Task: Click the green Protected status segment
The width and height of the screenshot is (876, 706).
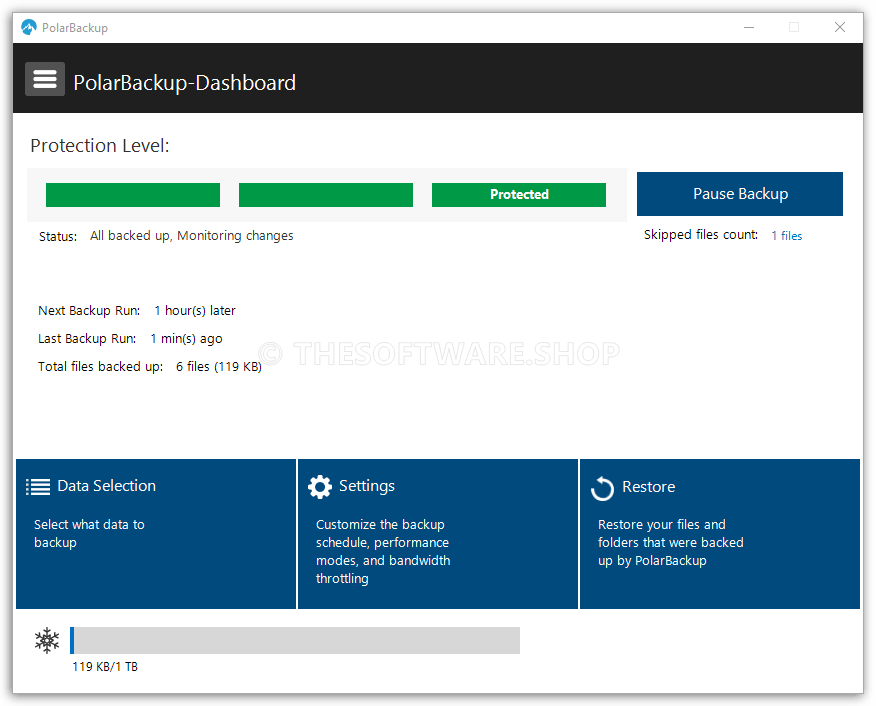Action: [x=519, y=194]
